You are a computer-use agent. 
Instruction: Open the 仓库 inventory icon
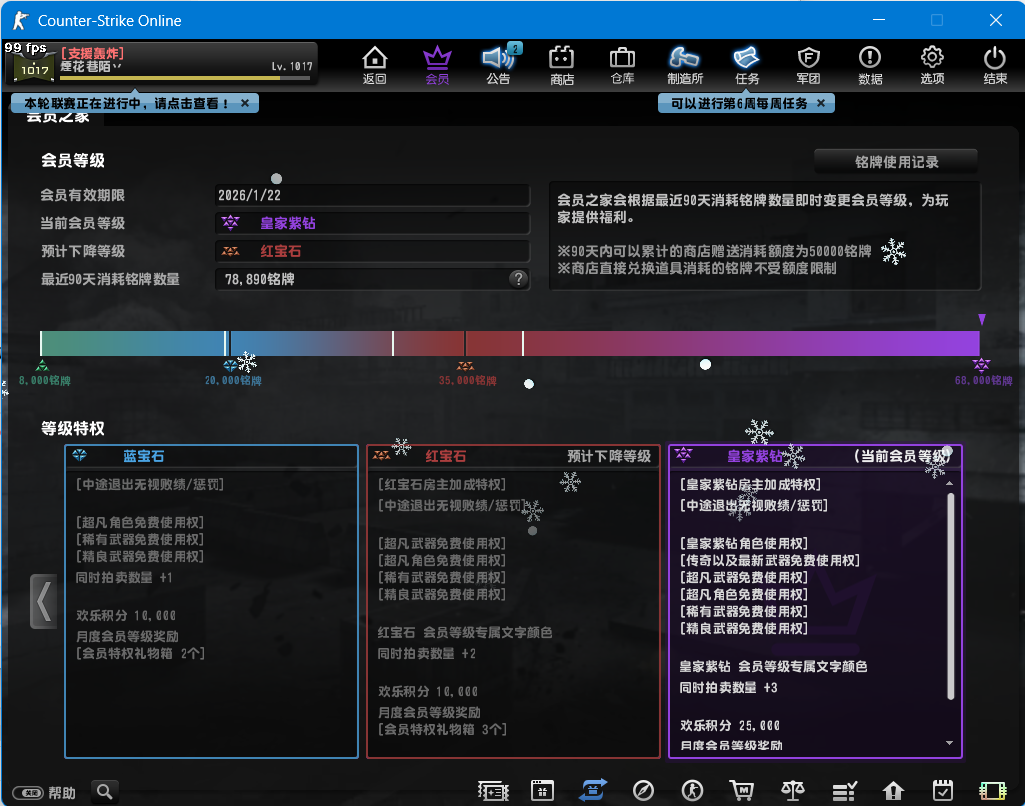click(x=622, y=65)
